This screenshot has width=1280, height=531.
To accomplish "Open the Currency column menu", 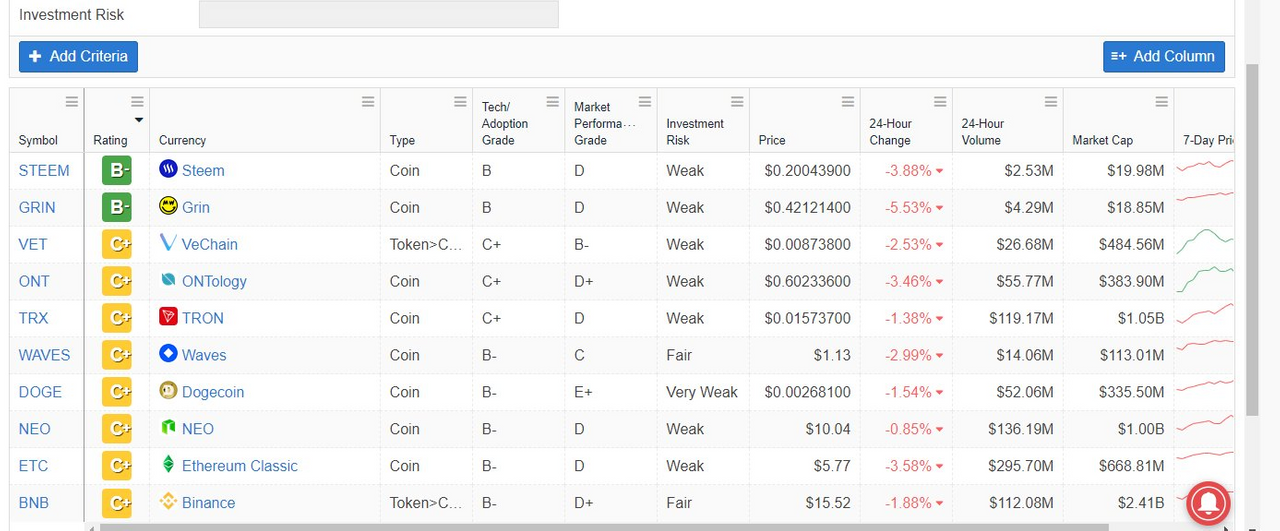I will coord(368,102).
